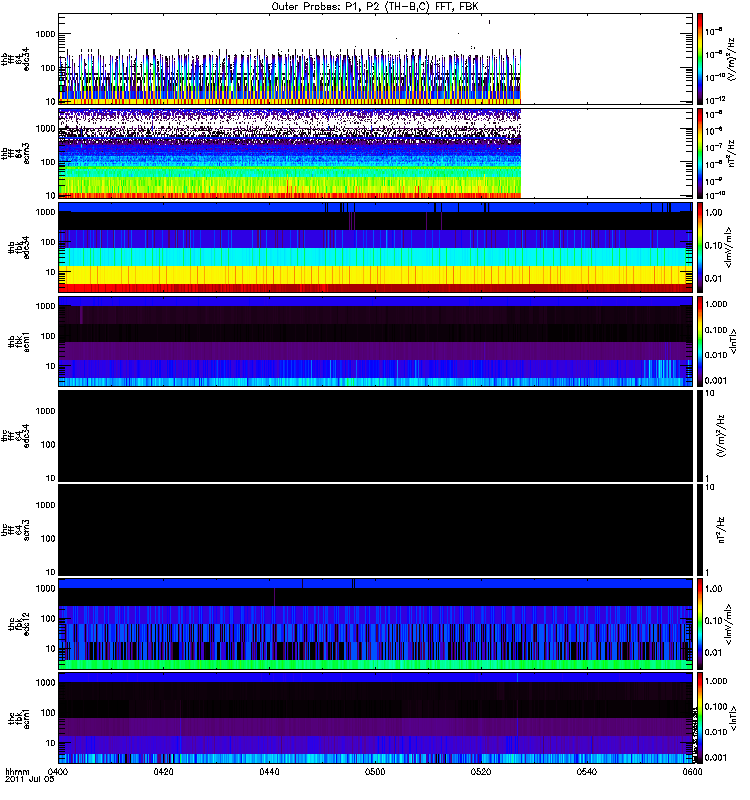The image size is (750, 800).
Task: Click the plot title "Outer Probes: P1, P2"
Action: (376, 7)
